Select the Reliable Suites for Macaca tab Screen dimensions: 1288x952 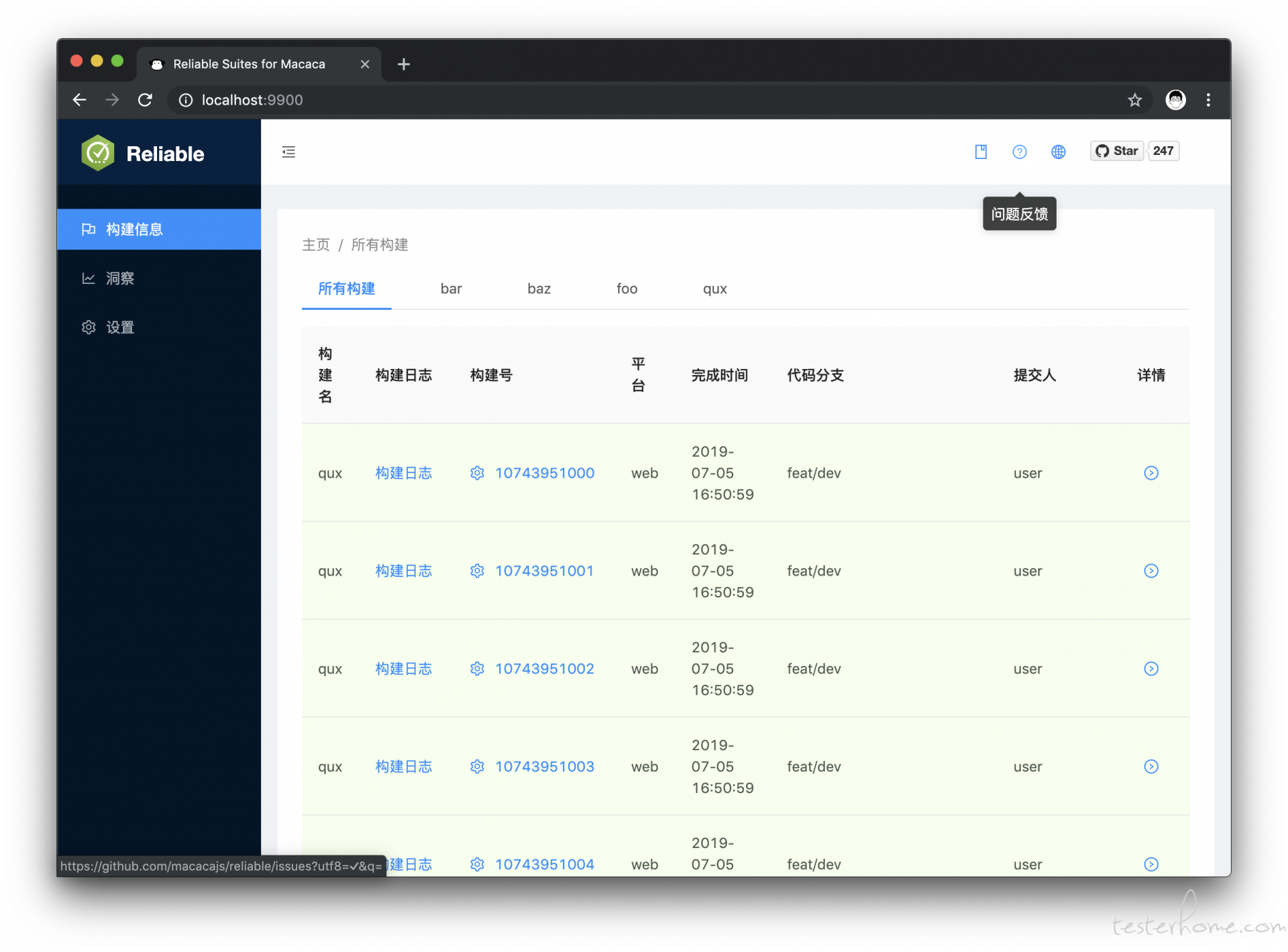[259, 64]
